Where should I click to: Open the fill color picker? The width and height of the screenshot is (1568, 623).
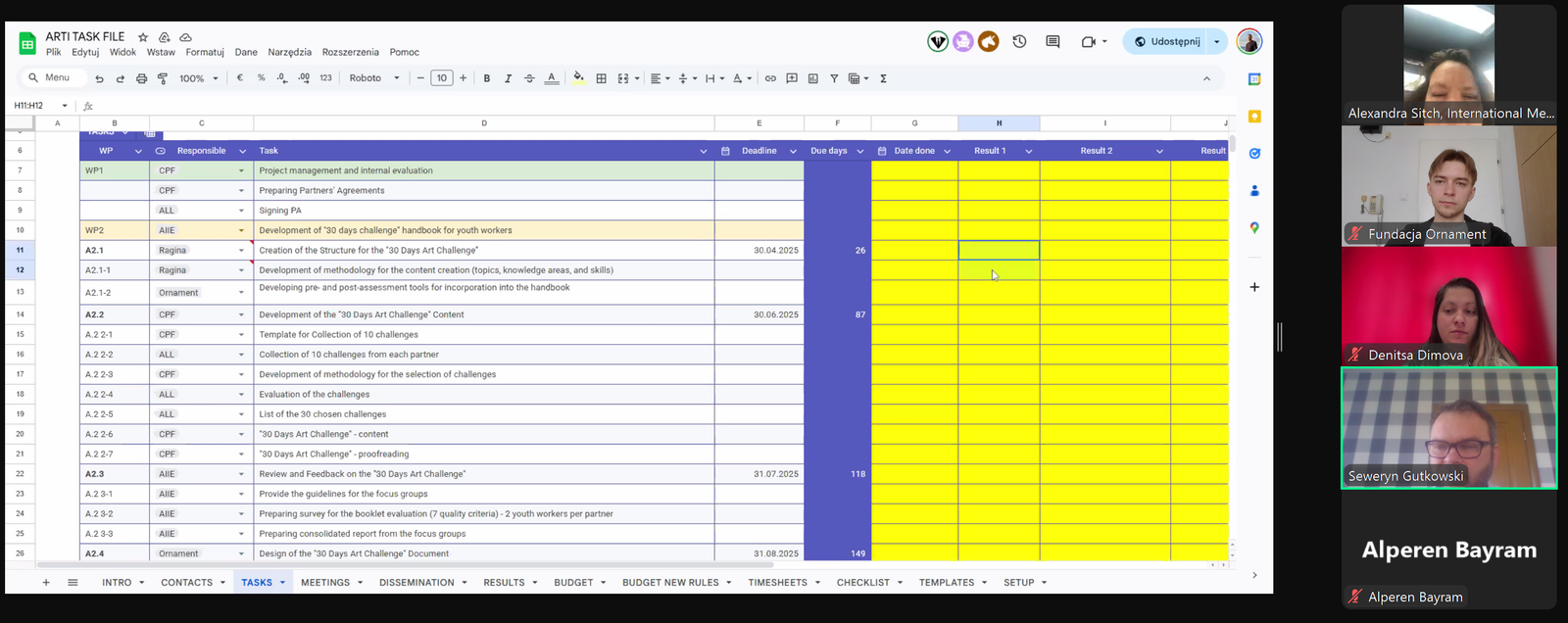pyautogui.click(x=578, y=78)
